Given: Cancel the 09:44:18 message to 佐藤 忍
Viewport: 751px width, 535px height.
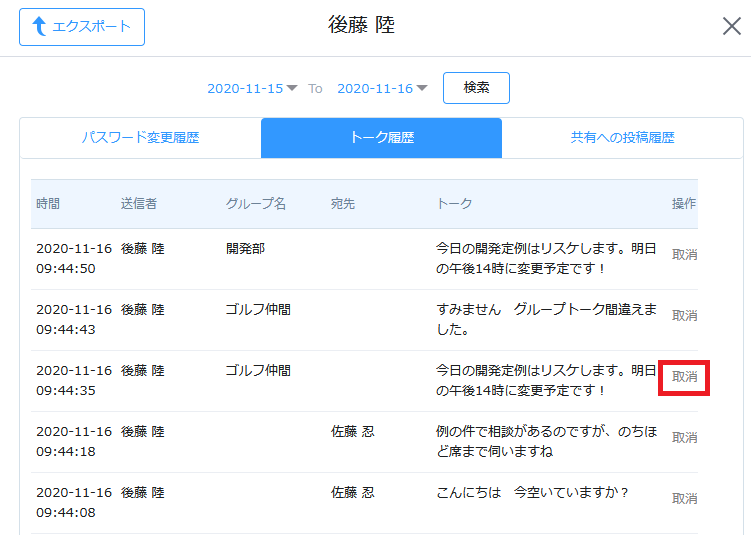Looking at the screenshot, I should (x=684, y=438).
